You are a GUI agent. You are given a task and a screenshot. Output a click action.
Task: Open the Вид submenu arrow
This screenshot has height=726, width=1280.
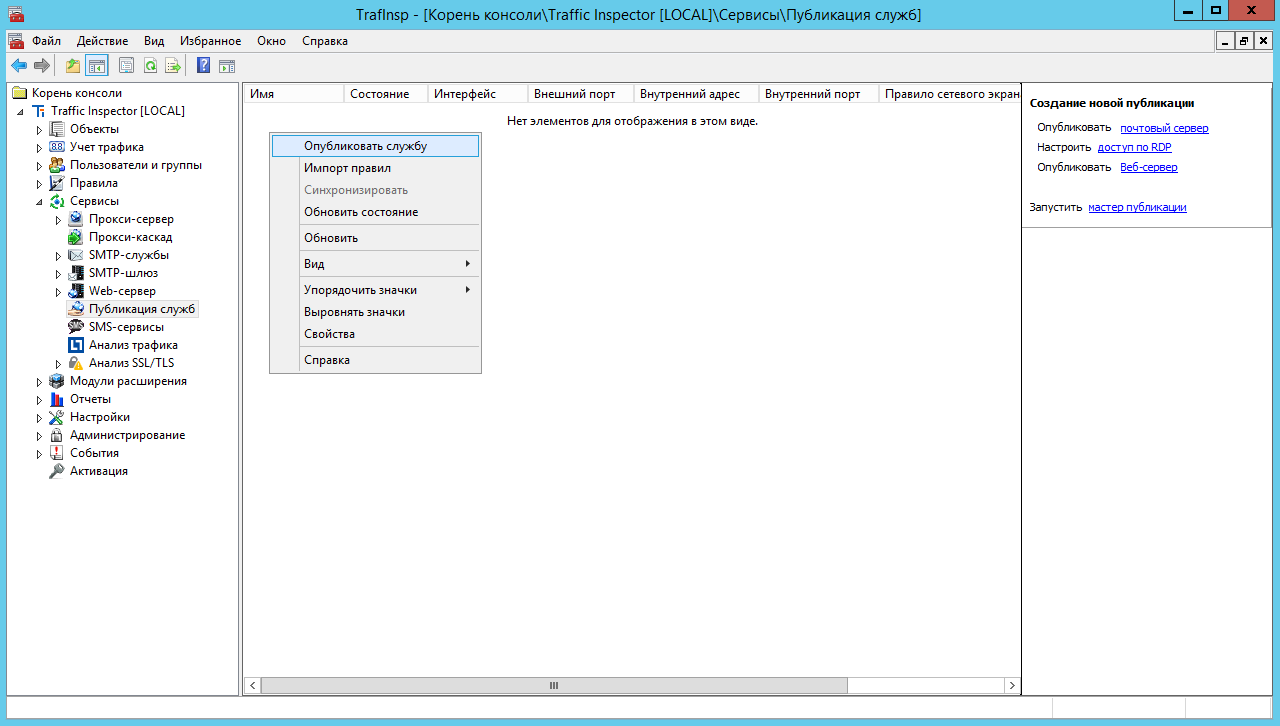467,264
